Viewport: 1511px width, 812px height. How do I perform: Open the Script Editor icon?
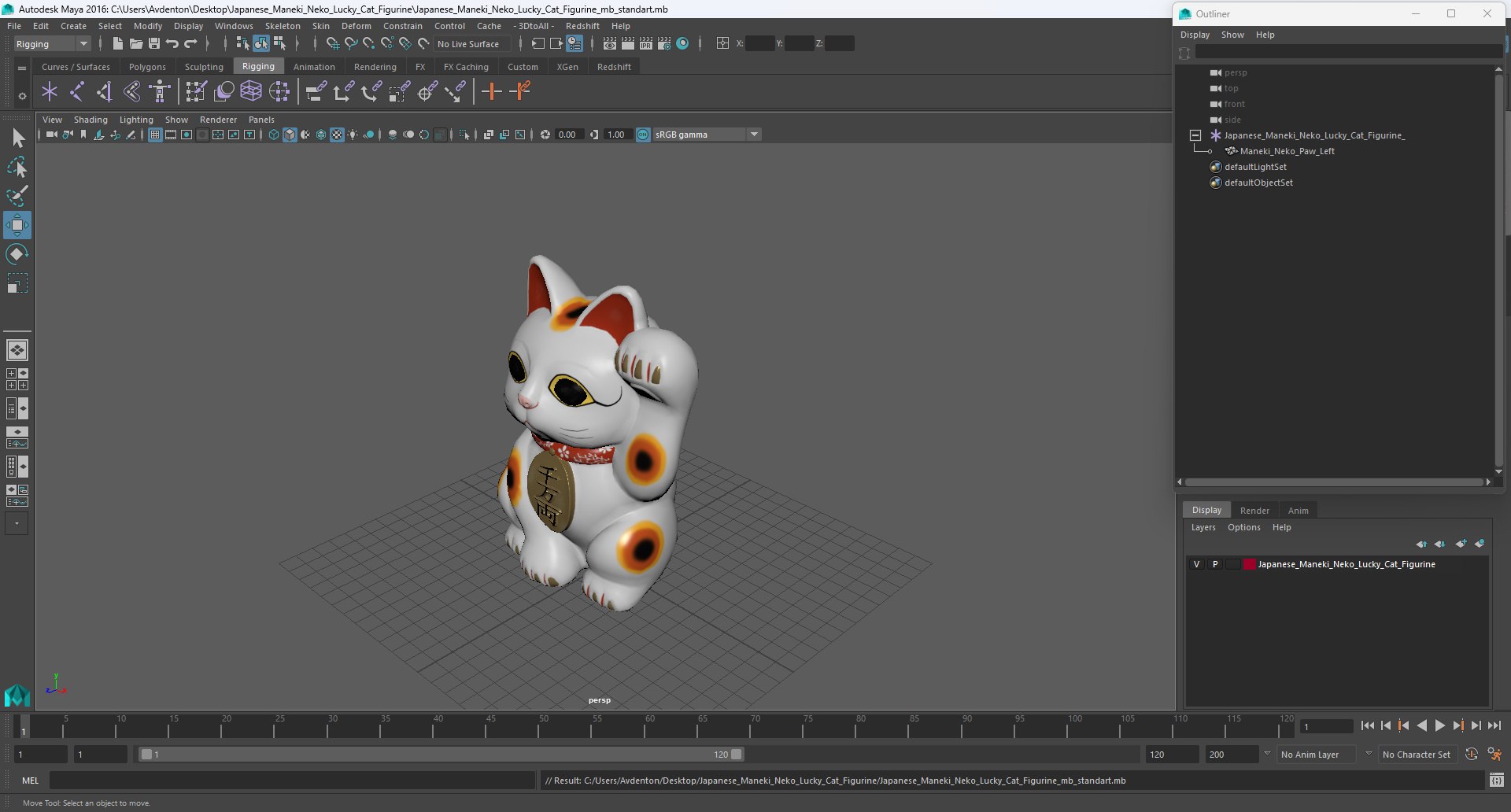(x=1497, y=781)
